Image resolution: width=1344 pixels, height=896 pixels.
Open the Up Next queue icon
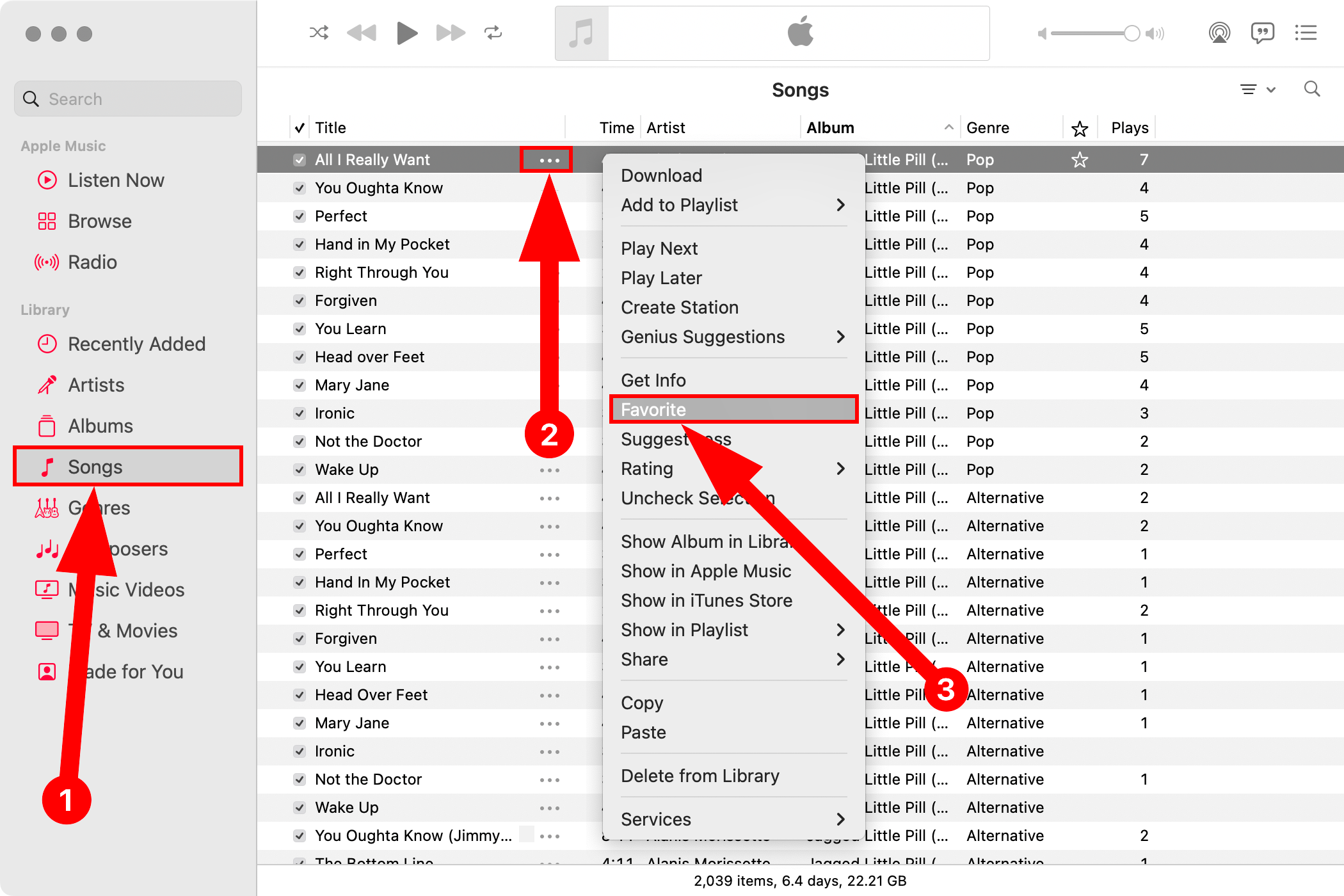click(x=1306, y=33)
